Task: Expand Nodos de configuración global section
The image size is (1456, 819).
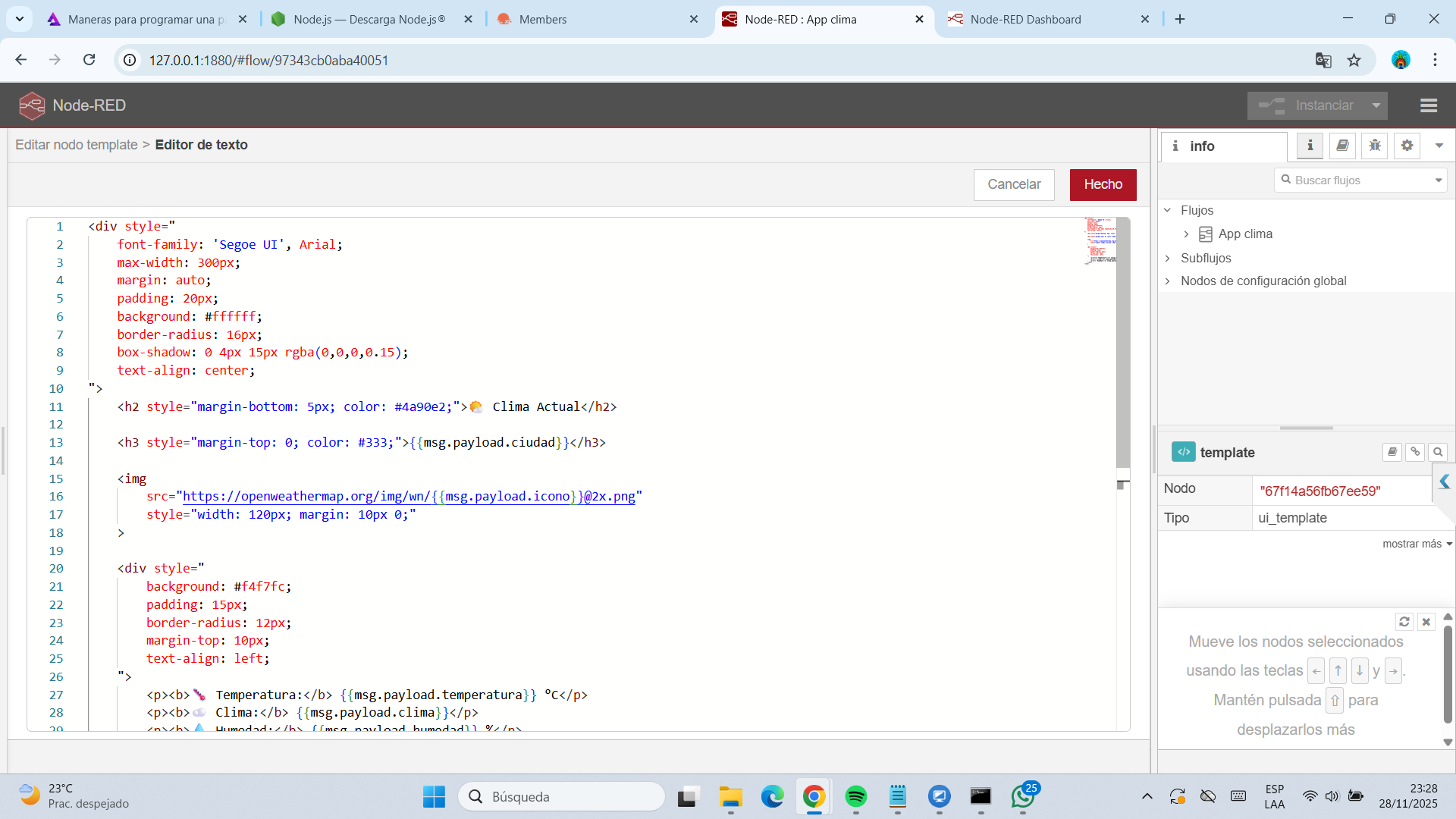Action: (x=1168, y=281)
